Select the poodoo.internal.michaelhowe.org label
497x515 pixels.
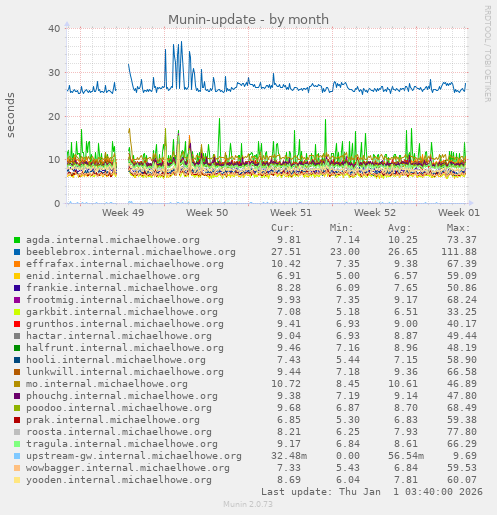[119, 408]
